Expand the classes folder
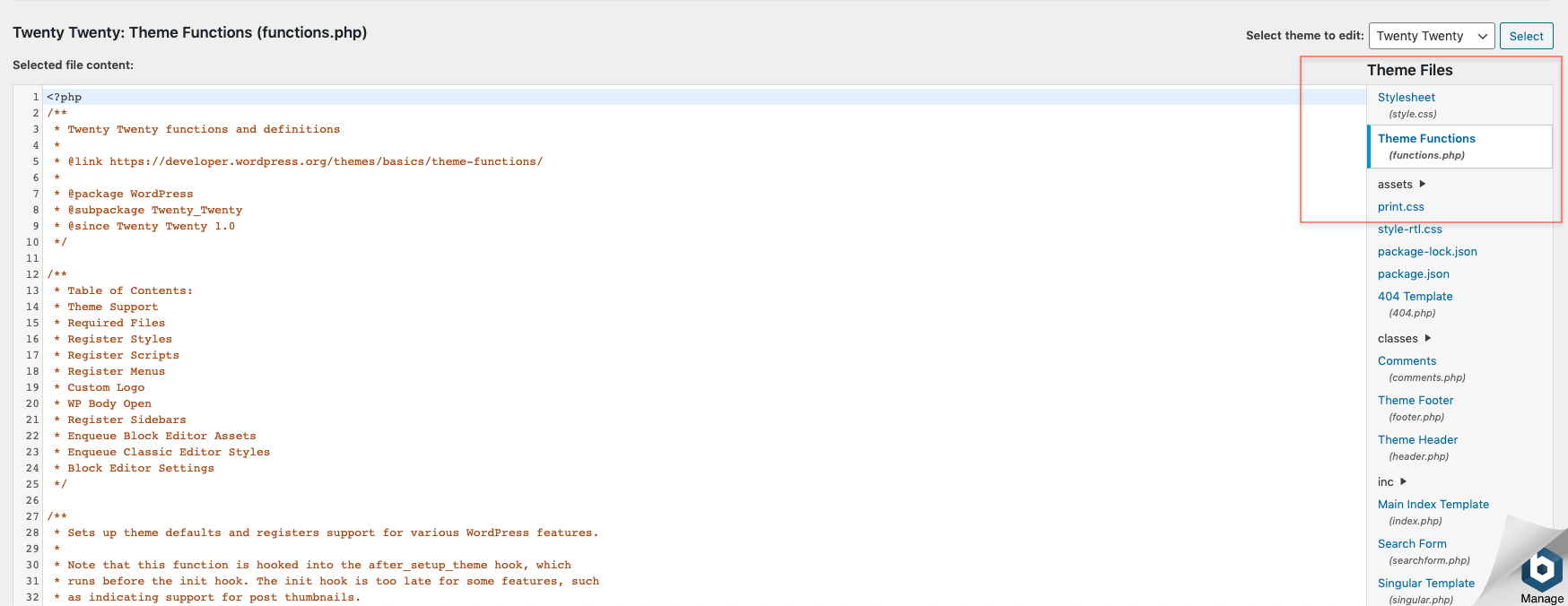This screenshot has width=1568, height=606. coord(1404,339)
